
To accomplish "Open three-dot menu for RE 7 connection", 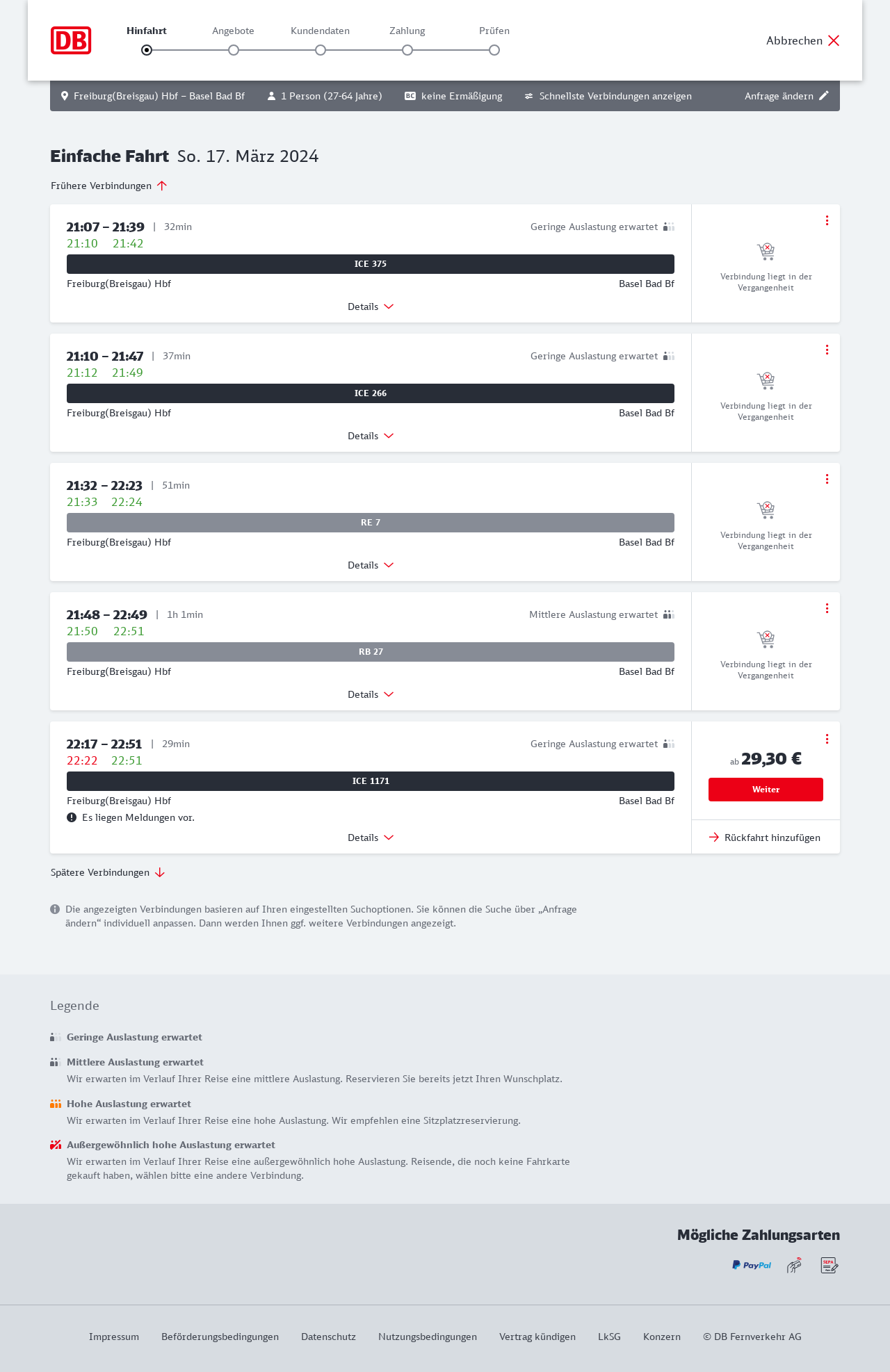I will coord(827,479).
